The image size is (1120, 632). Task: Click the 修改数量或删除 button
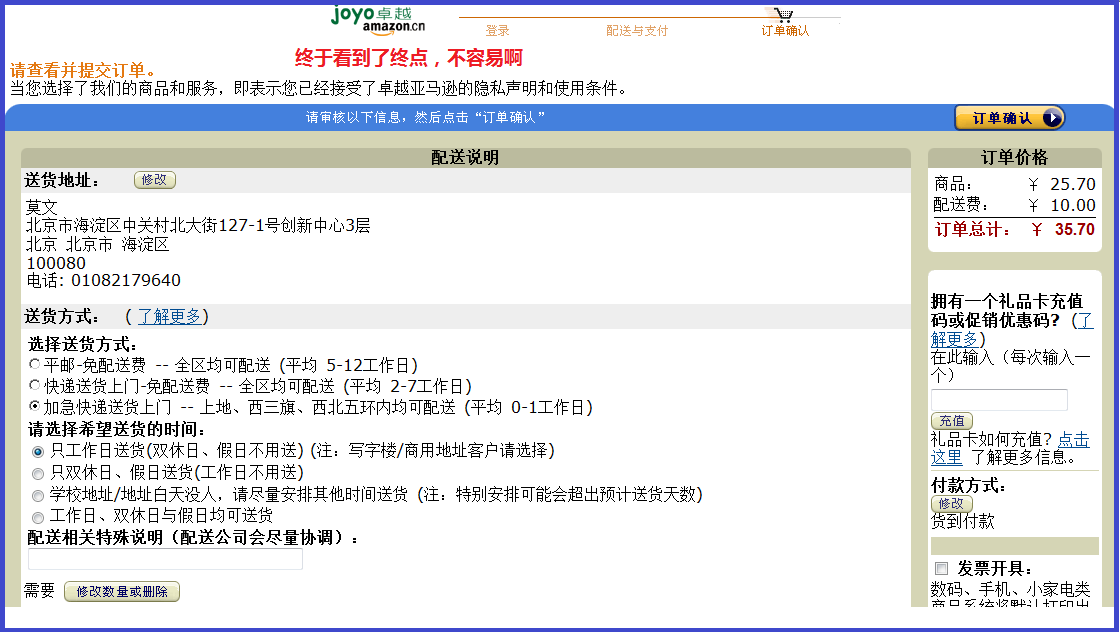(x=122, y=592)
